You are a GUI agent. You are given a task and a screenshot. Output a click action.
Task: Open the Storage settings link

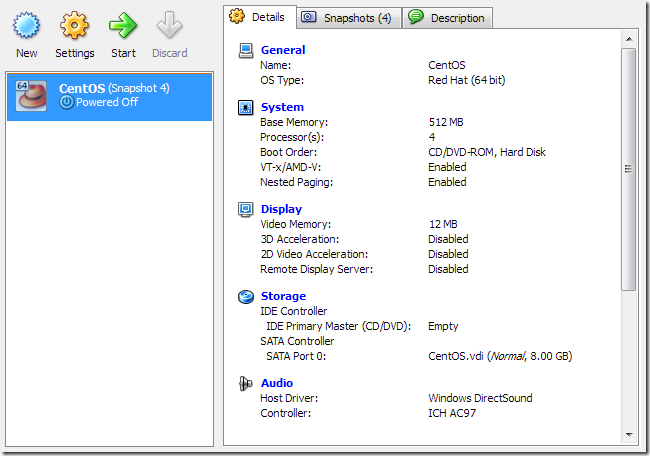(x=283, y=296)
